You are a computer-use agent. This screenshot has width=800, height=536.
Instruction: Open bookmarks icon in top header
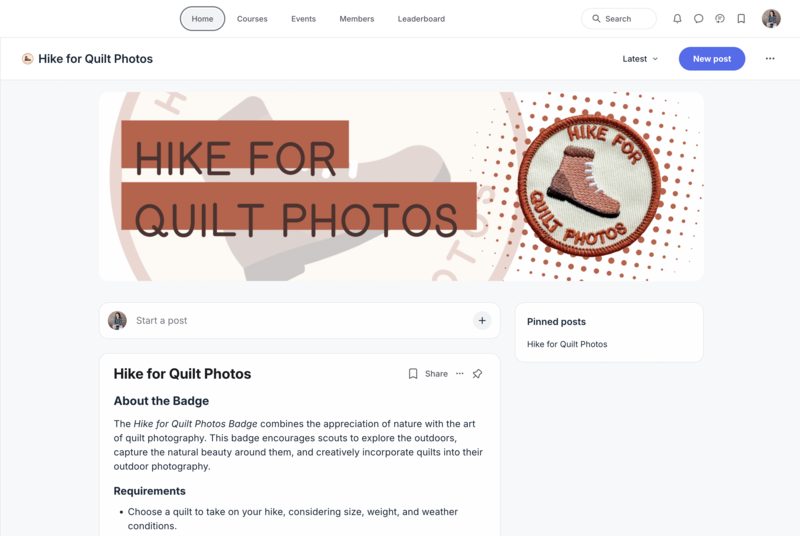741,19
